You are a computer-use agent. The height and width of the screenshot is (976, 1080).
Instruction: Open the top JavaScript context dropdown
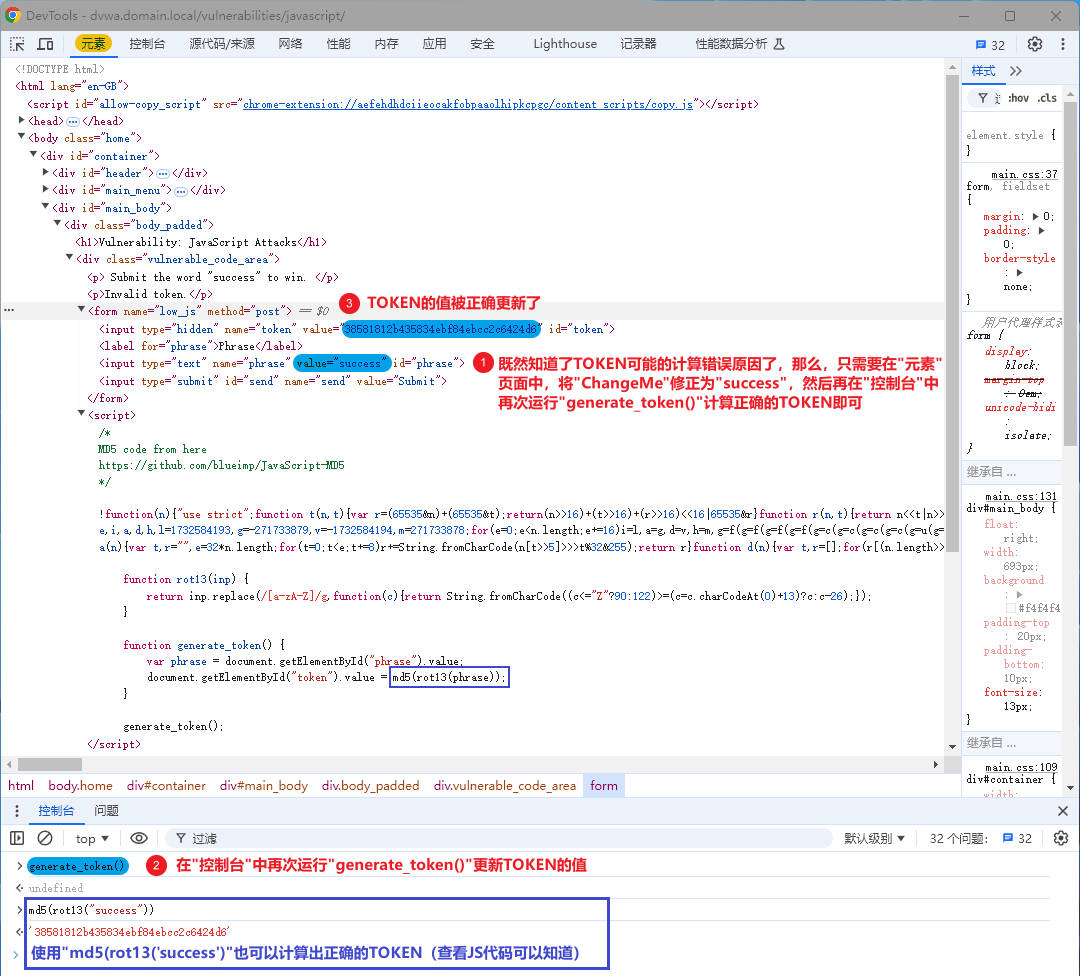pos(92,838)
